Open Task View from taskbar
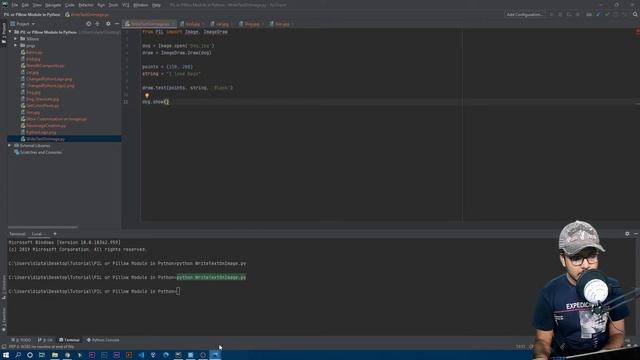Image resolution: width=640 pixels, height=360 pixels. [x=42, y=355]
